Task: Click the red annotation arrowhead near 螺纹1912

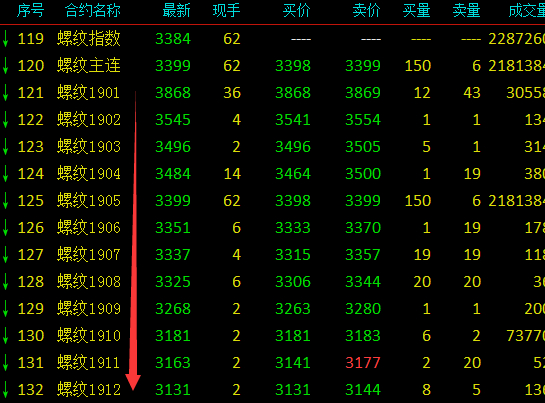Action: [133, 382]
